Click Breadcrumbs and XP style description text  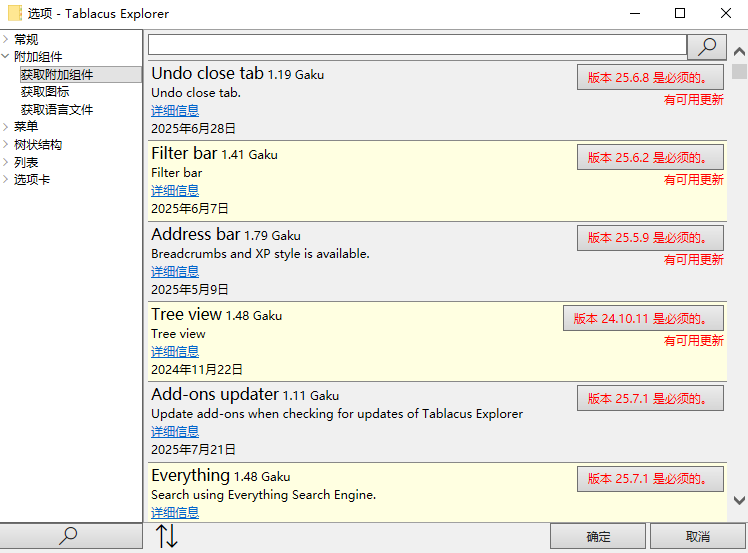pyautogui.click(x=260, y=254)
